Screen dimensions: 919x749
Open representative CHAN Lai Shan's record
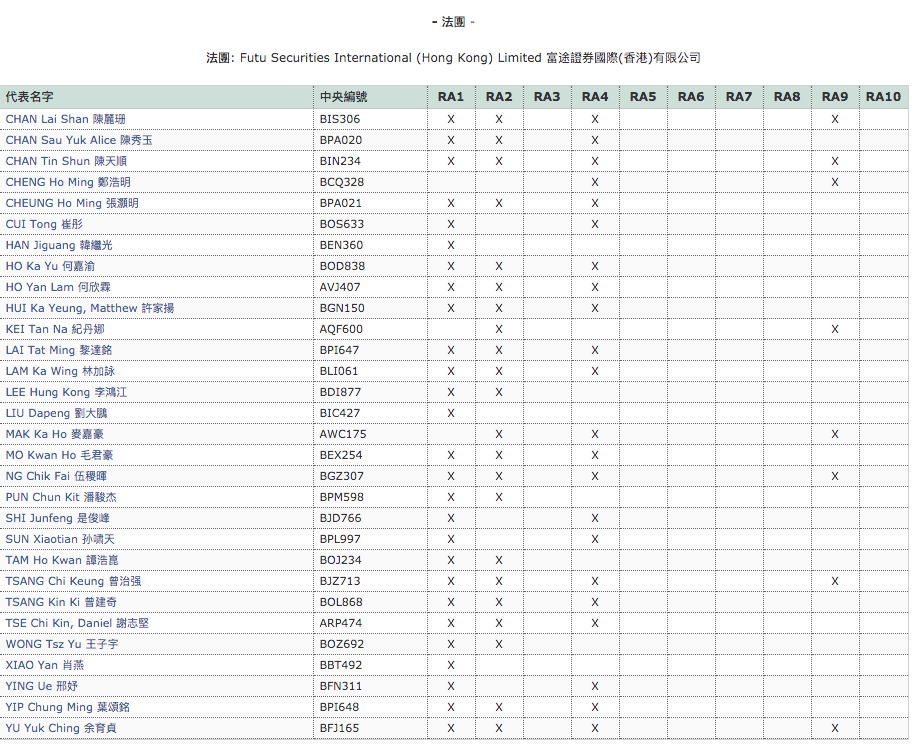66,119
